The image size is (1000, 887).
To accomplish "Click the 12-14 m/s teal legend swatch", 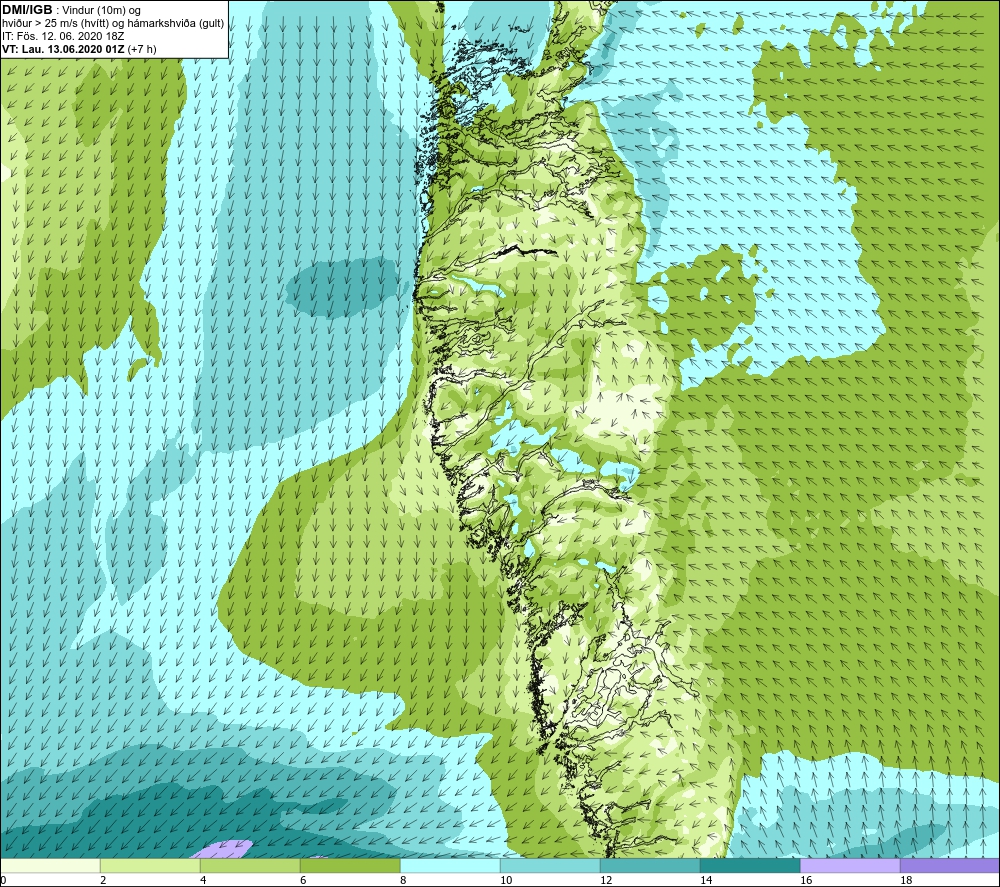I will pos(650,866).
